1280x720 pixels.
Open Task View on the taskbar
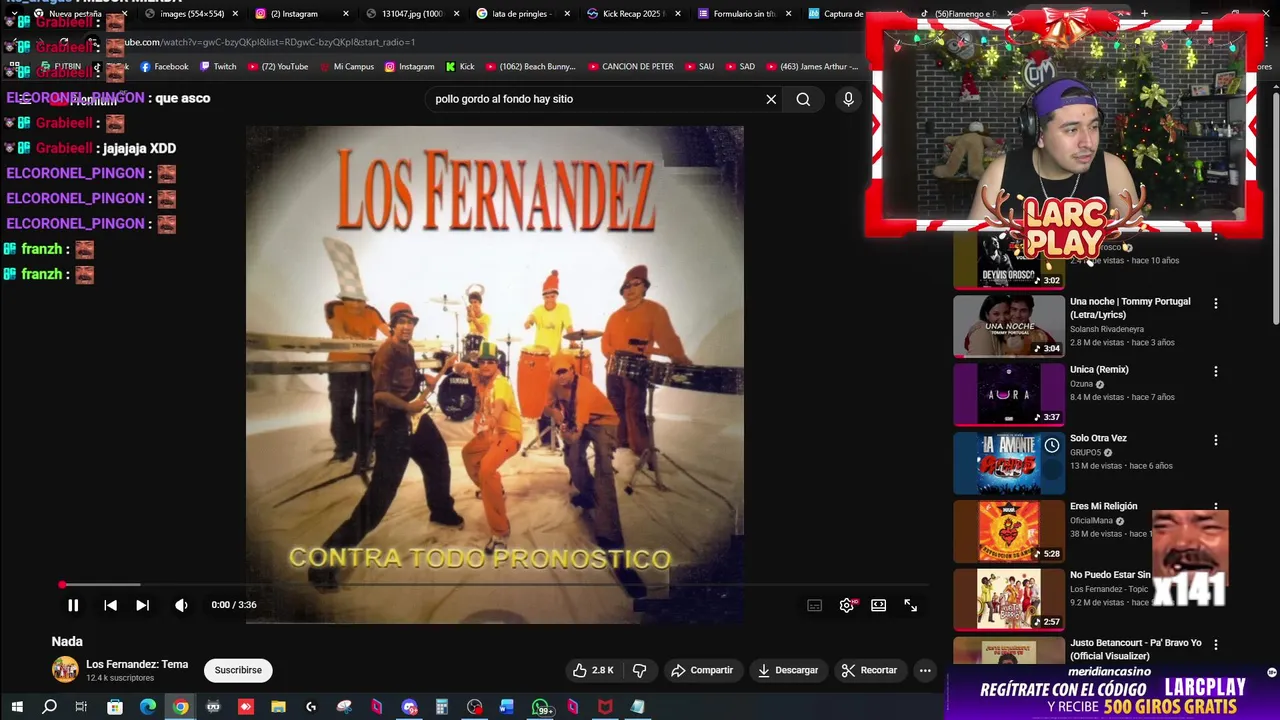coord(81,707)
